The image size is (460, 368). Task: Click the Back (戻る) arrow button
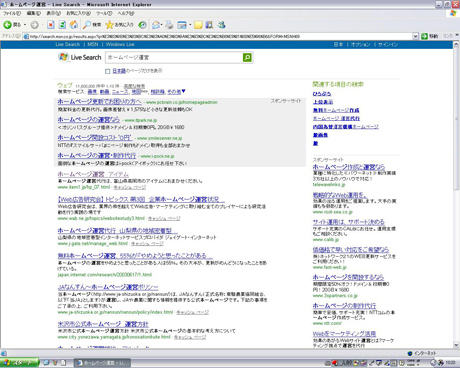(x=7, y=25)
